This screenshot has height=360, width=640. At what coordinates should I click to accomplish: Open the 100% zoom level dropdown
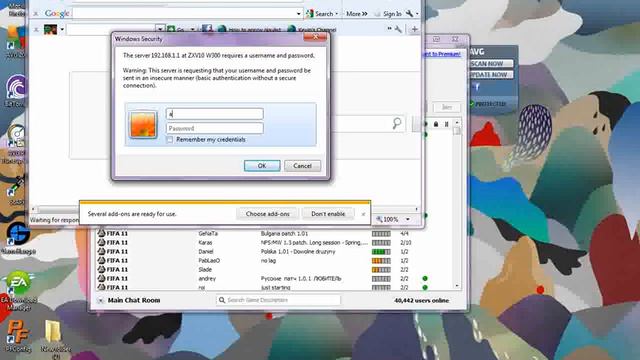pyautogui.click(x=408, y=220)
